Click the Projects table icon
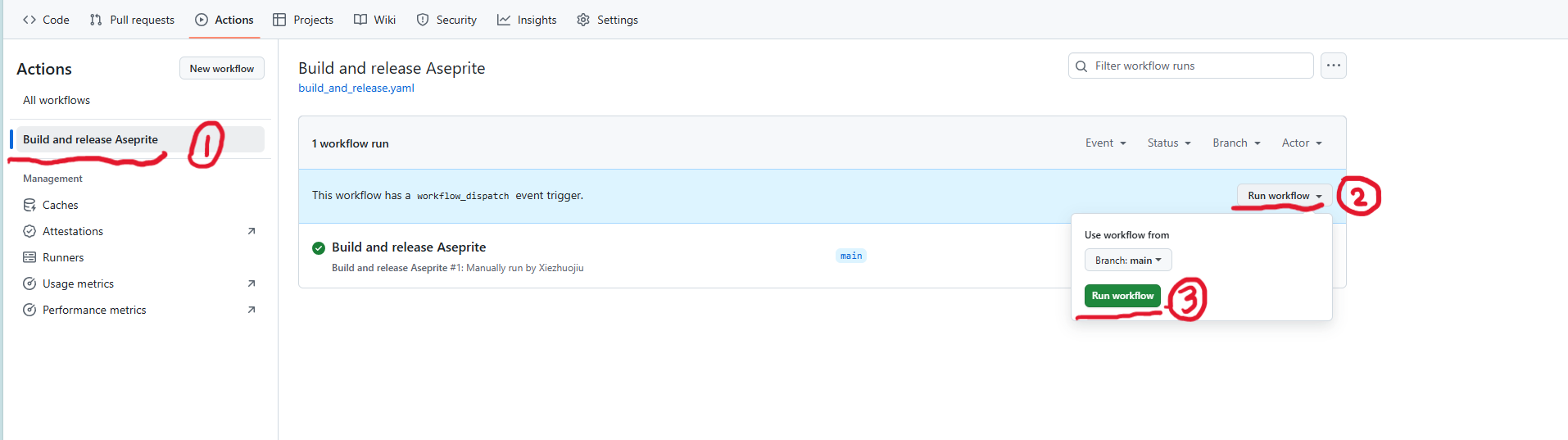This screenshot has width=1568, height=440. (x=279, y=20)
